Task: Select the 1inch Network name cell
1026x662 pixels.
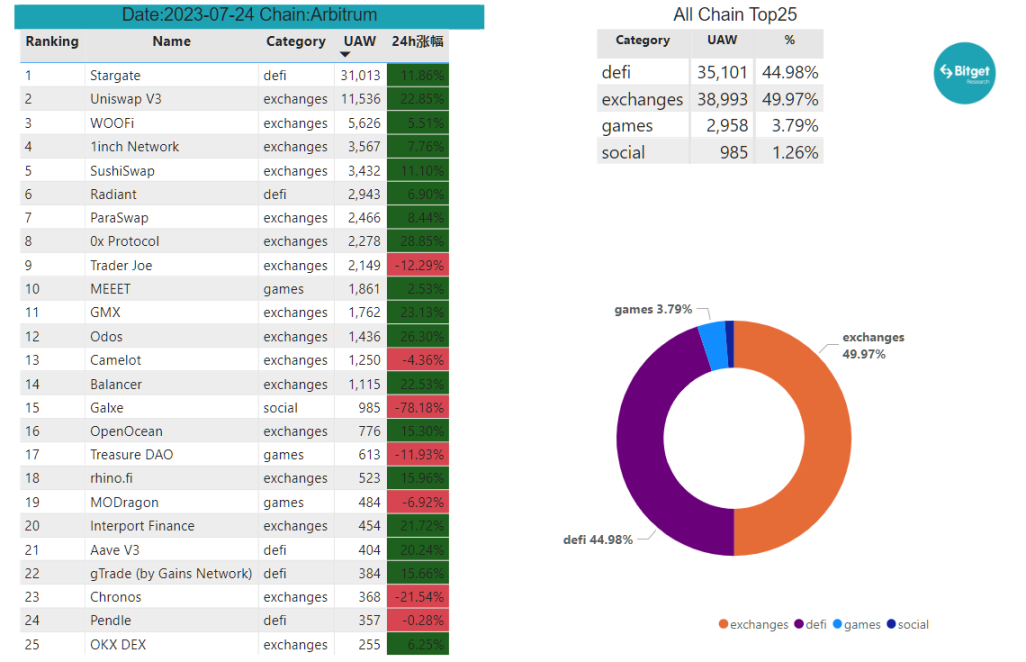Action: point(134,147)
